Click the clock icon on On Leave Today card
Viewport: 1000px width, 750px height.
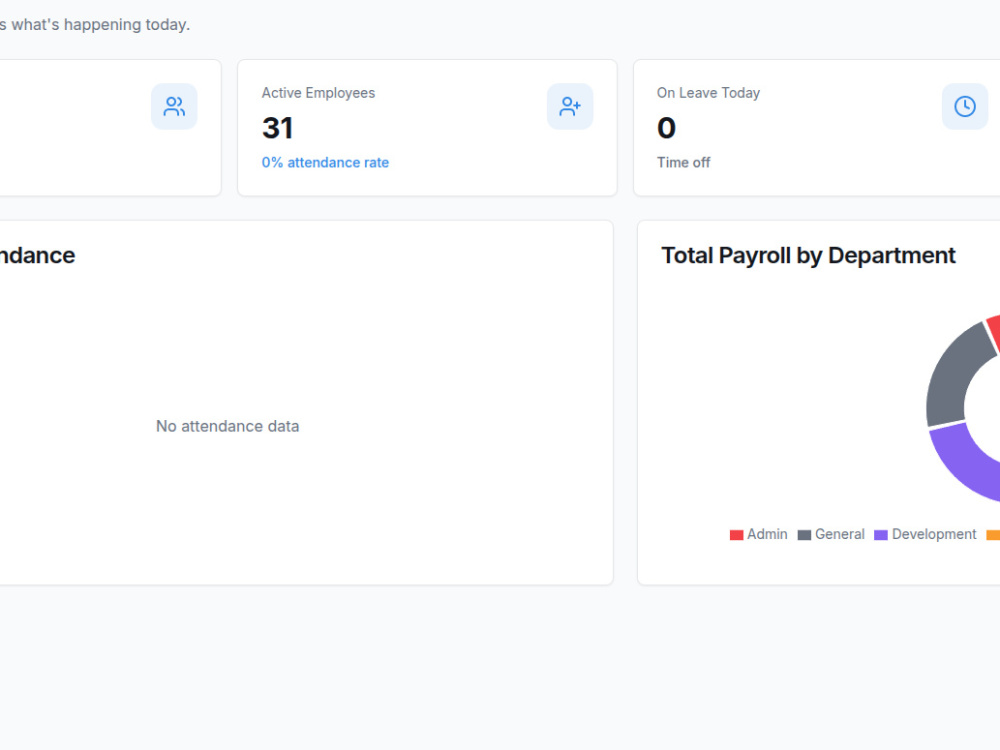point(965,107)
